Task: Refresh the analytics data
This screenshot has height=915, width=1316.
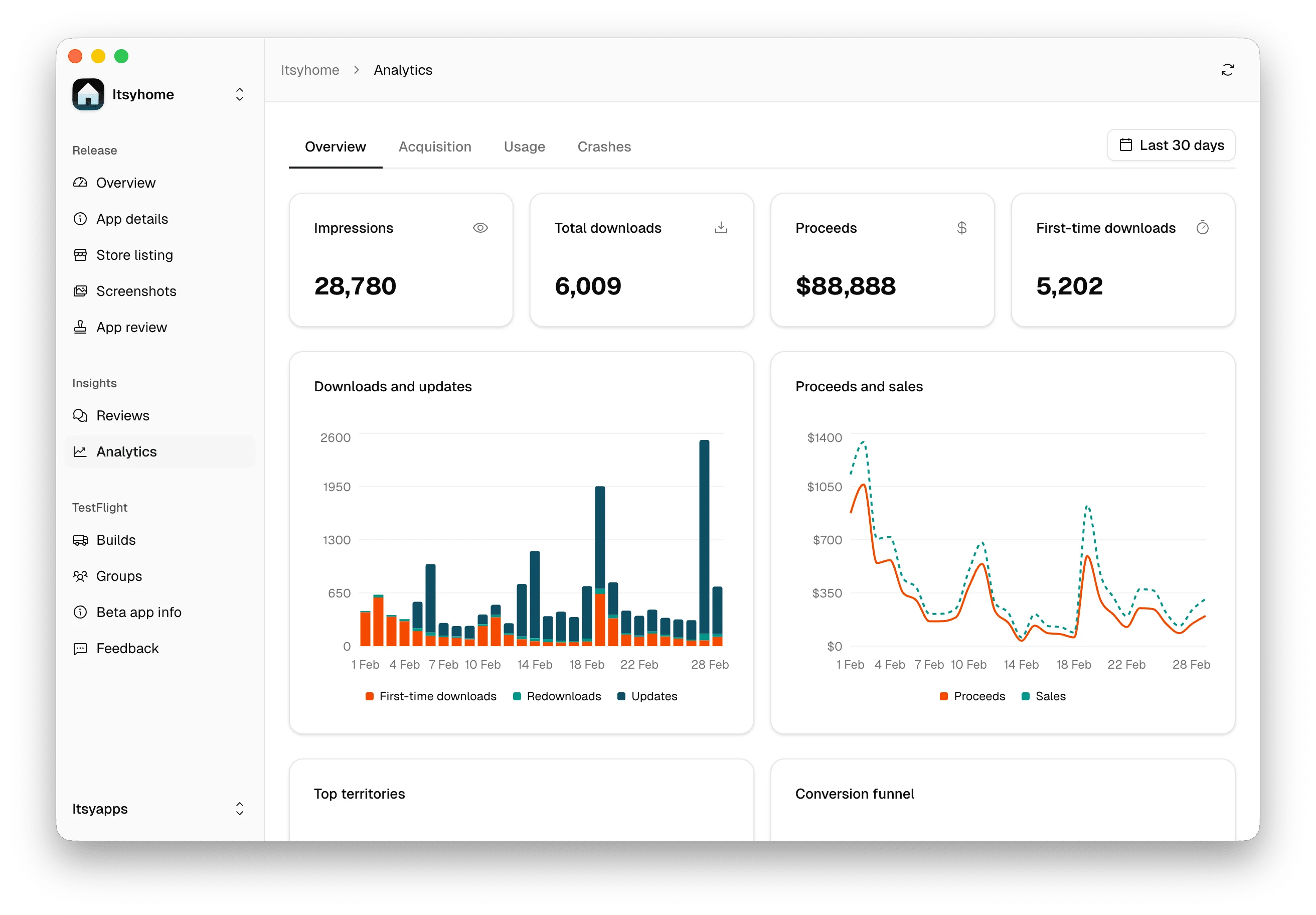Action: 1227,69
